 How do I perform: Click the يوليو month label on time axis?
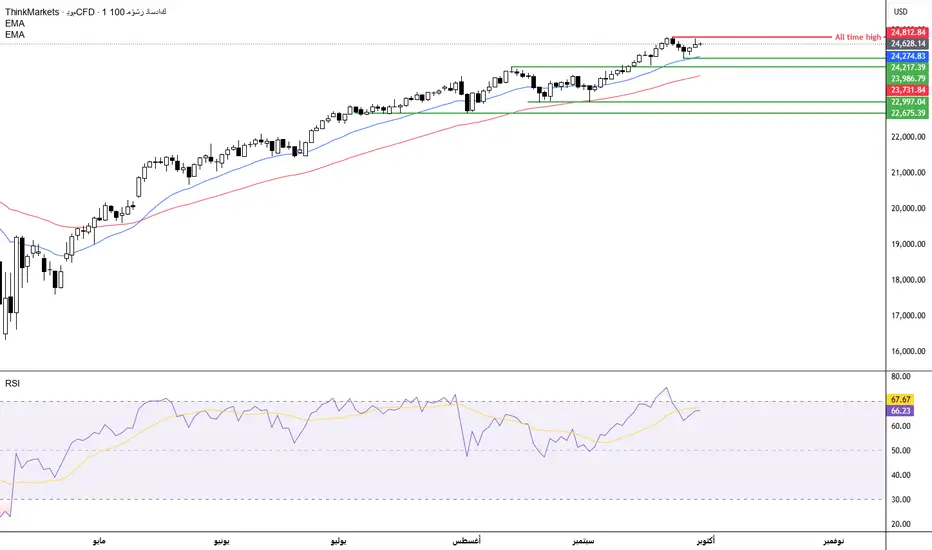pyautogui.click(x=338, y=540)
